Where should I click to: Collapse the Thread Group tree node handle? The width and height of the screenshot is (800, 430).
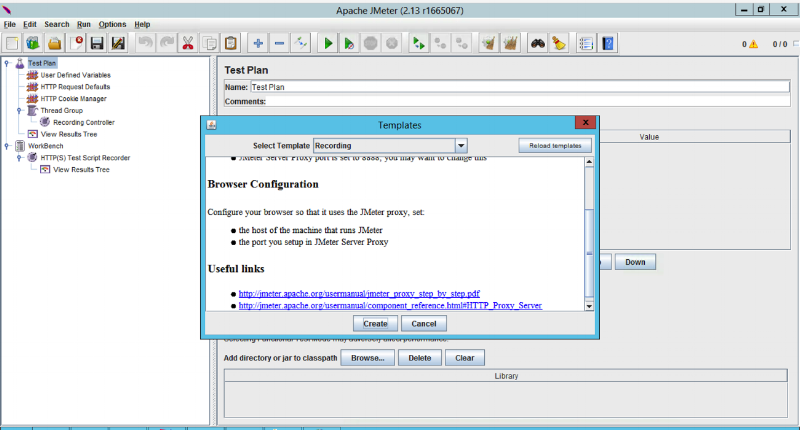19,110
